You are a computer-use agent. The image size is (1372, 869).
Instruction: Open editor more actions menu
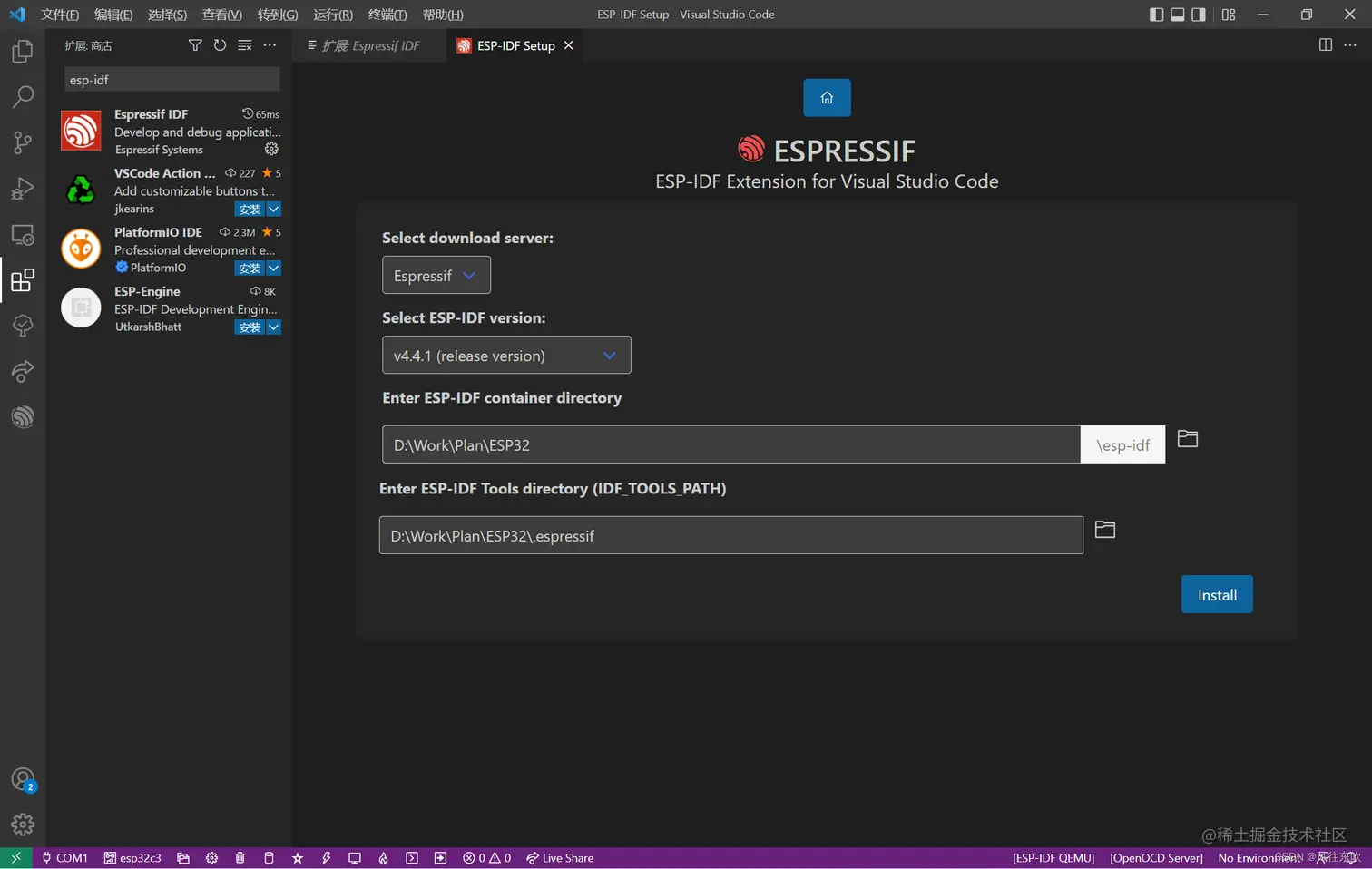(1350, 45)
